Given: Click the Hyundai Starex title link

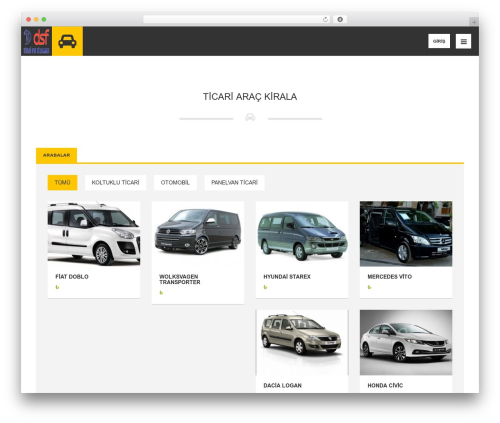Looking at the screenshot, I should [287, 277].
